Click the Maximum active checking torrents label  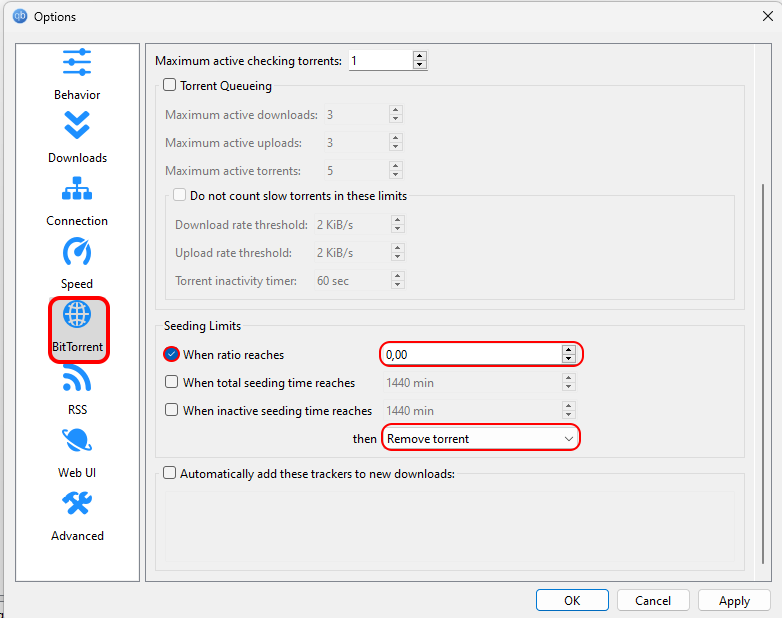pos(248,61)
